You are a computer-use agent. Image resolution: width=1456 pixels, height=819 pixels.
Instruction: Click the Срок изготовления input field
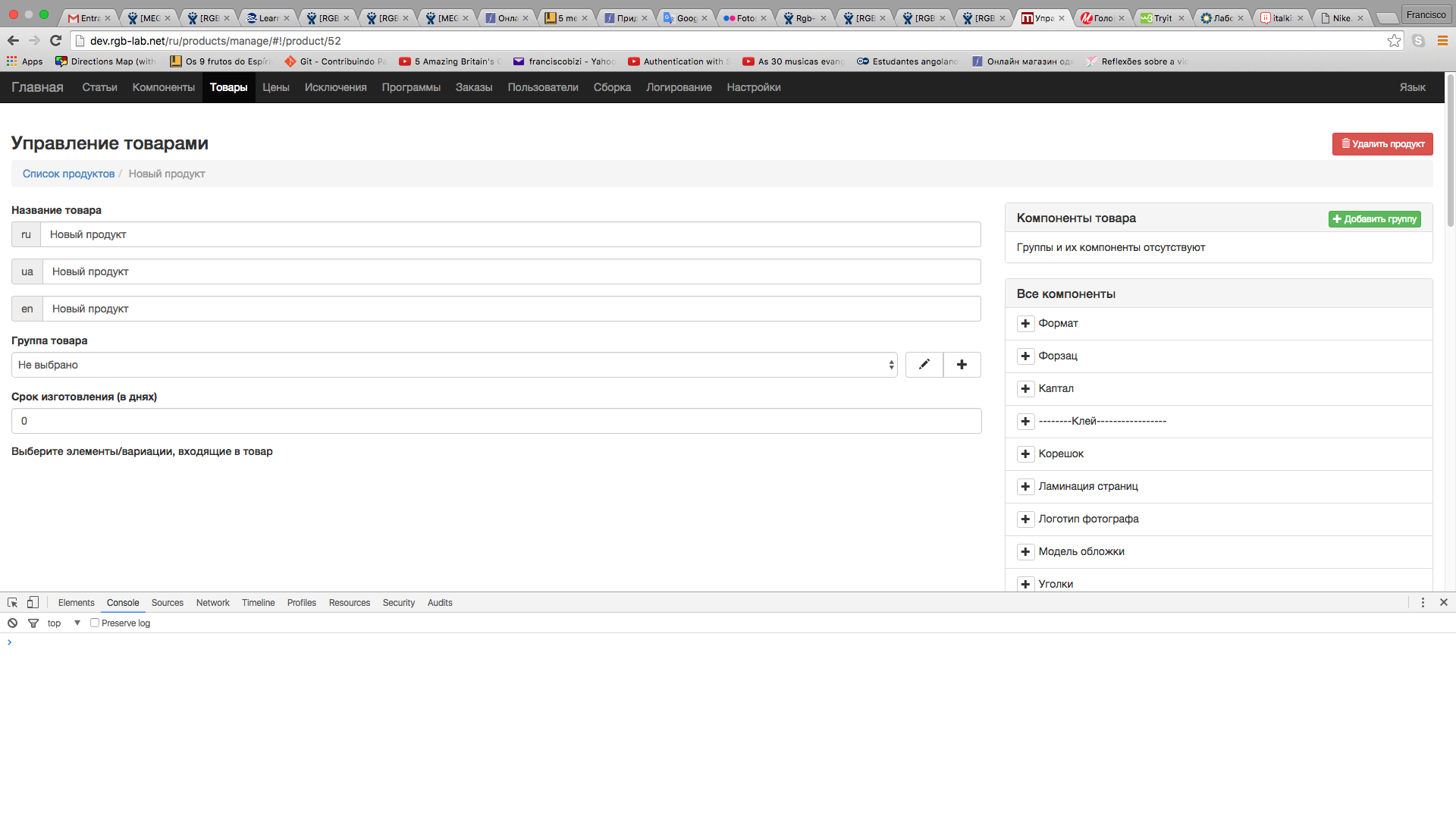click(x=496, y=422)
